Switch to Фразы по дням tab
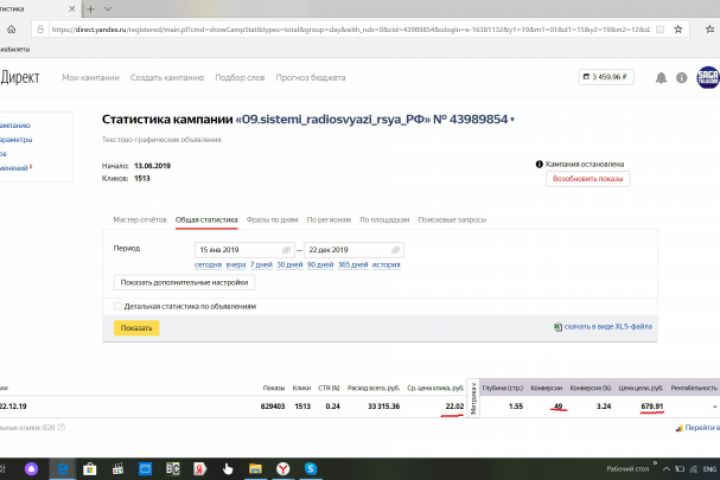Screen dimensions: 720x480 [x=272, y=220]
